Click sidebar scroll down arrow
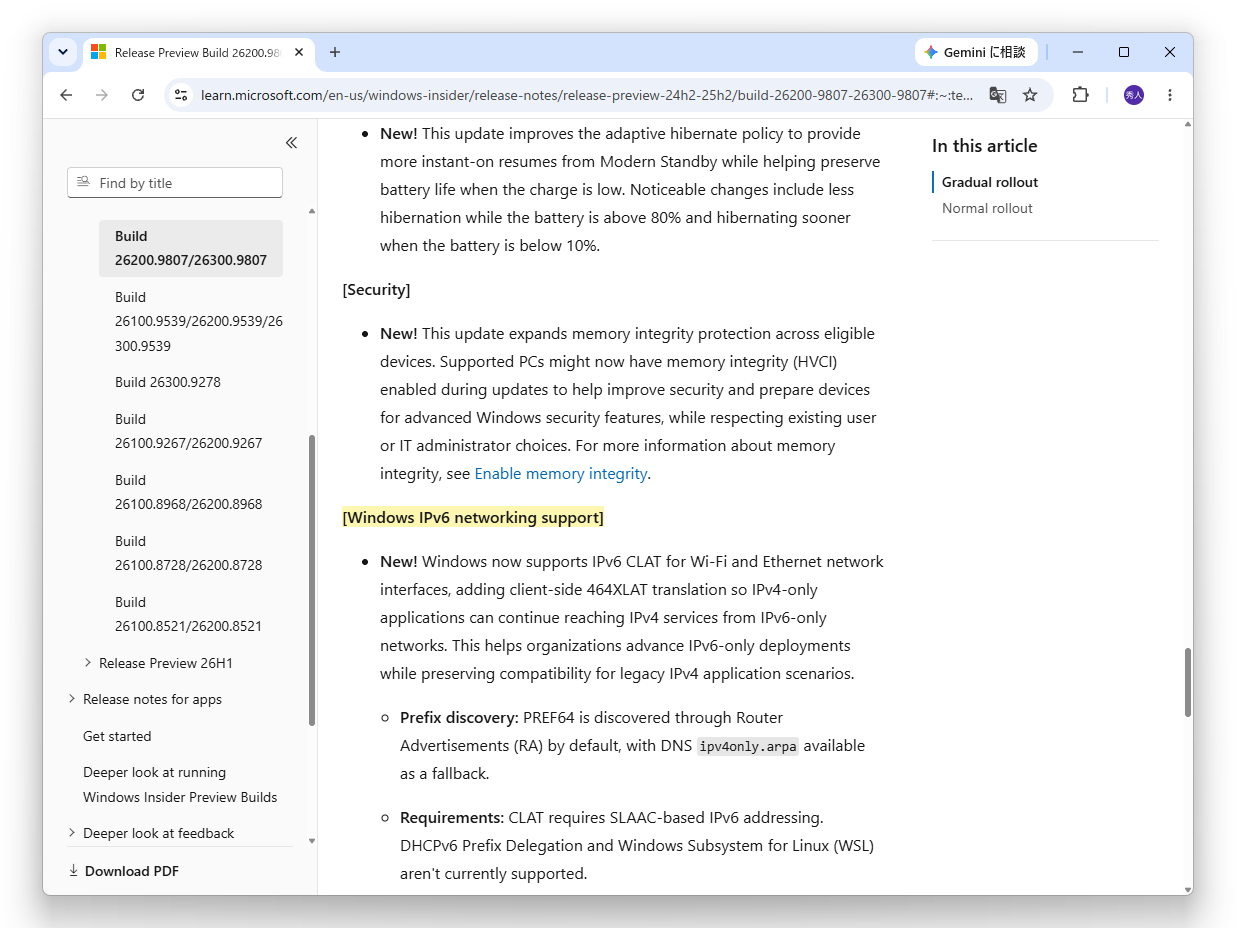 point(312,841)
